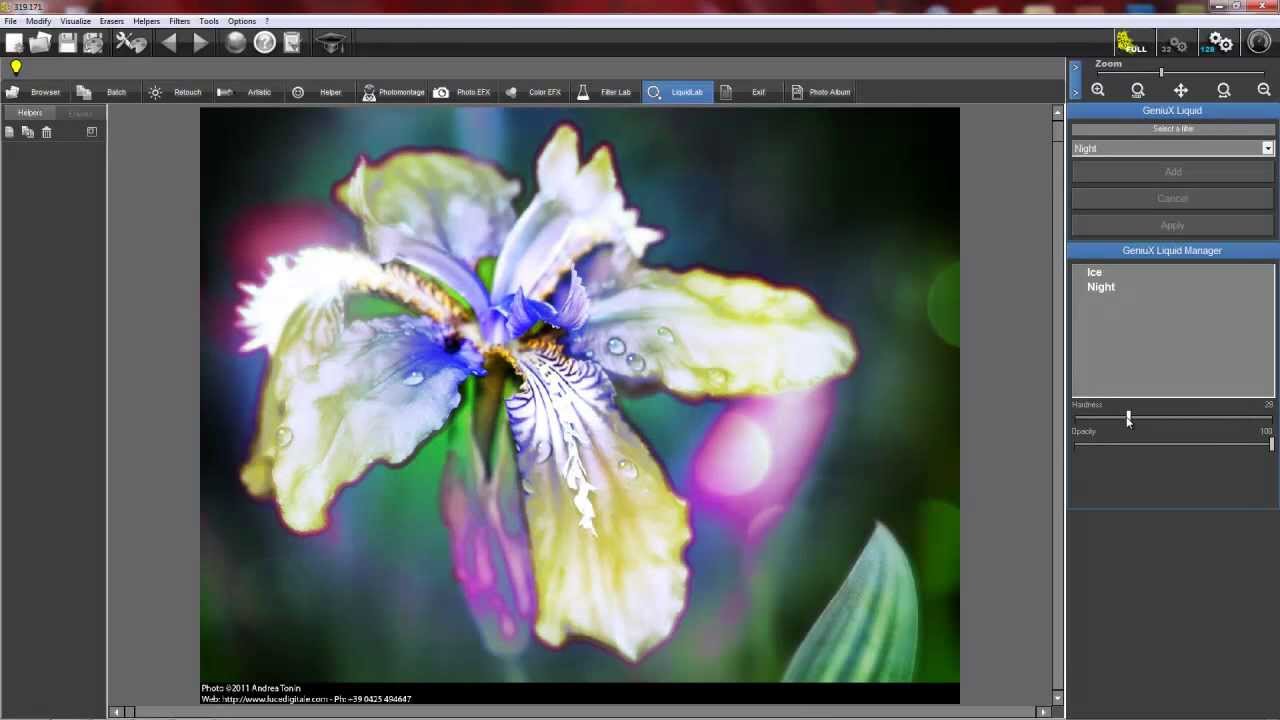Switch to the Browser tab
This screenshot has height=720, width=1280.
click(x=34, y=92)
